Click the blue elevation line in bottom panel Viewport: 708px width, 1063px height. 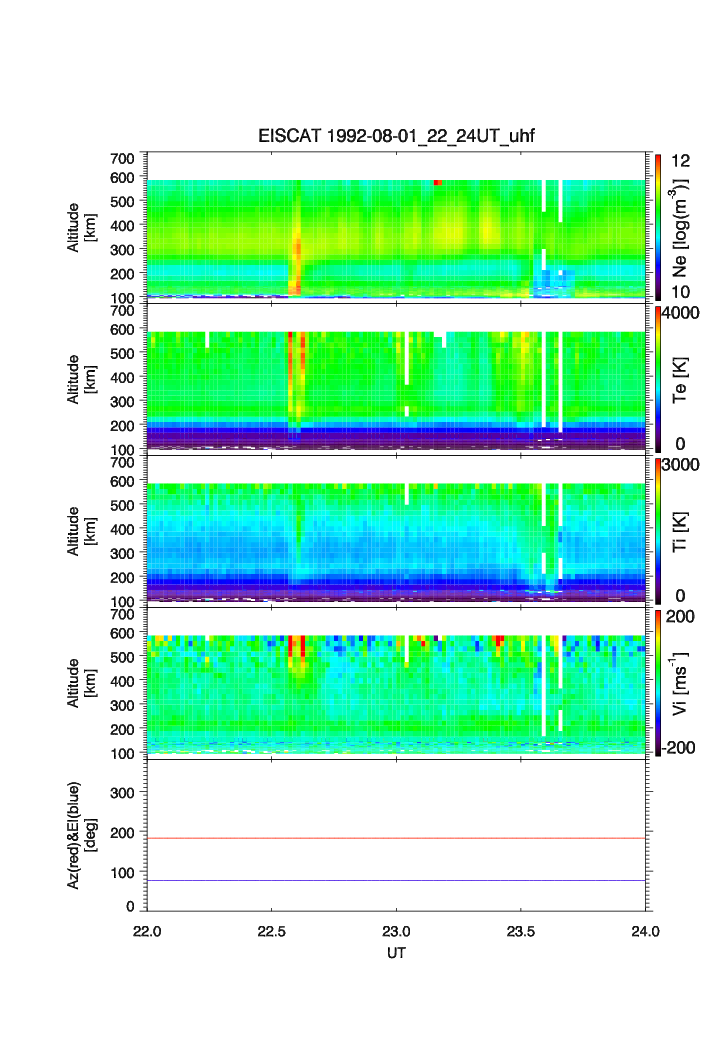[x=396, y=881]
